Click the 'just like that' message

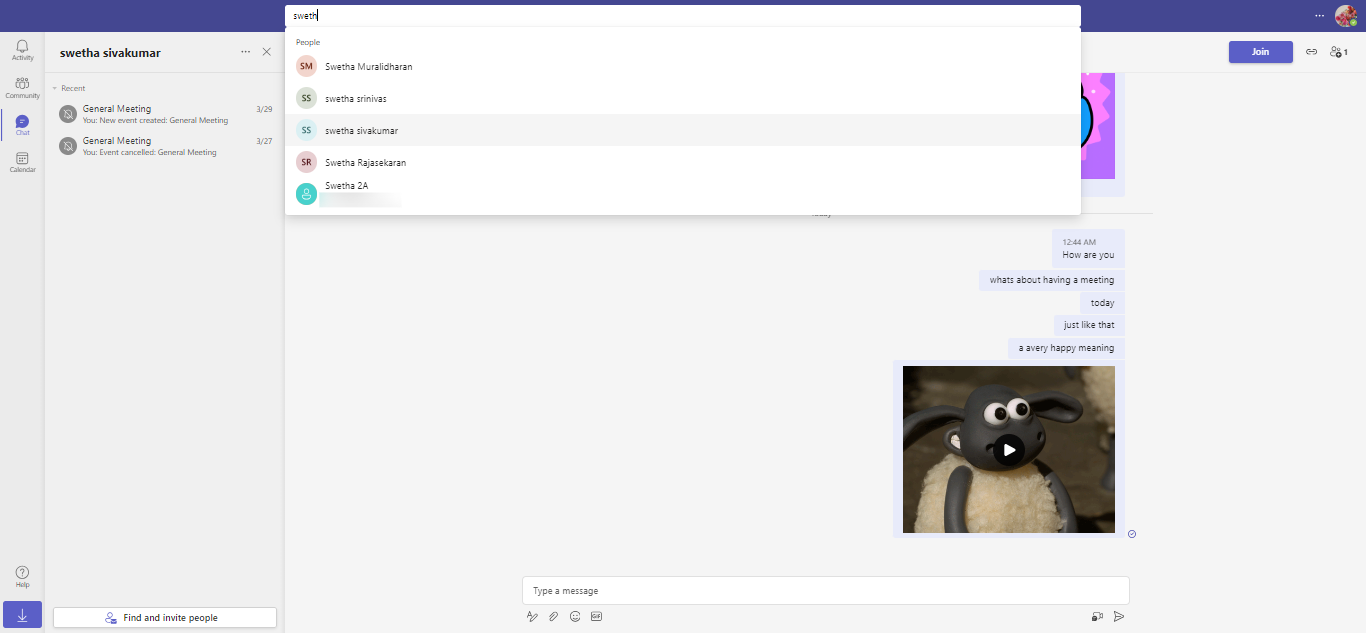tap(1089, 325)
